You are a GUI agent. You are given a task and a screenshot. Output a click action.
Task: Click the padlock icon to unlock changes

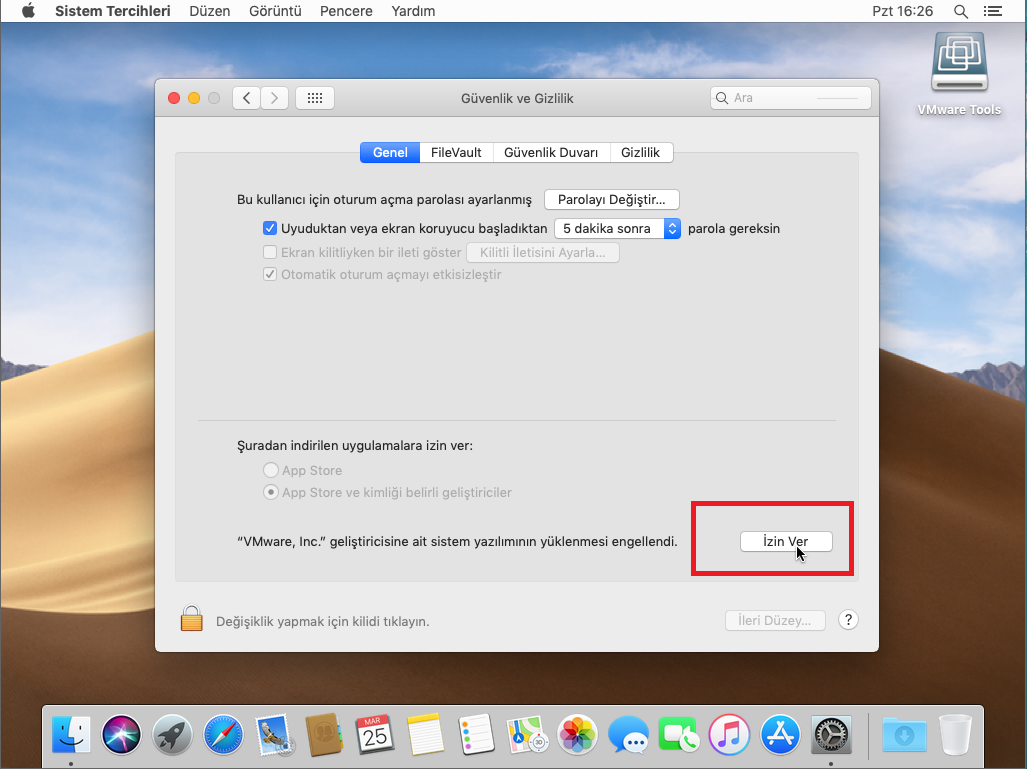pos(191,619)
